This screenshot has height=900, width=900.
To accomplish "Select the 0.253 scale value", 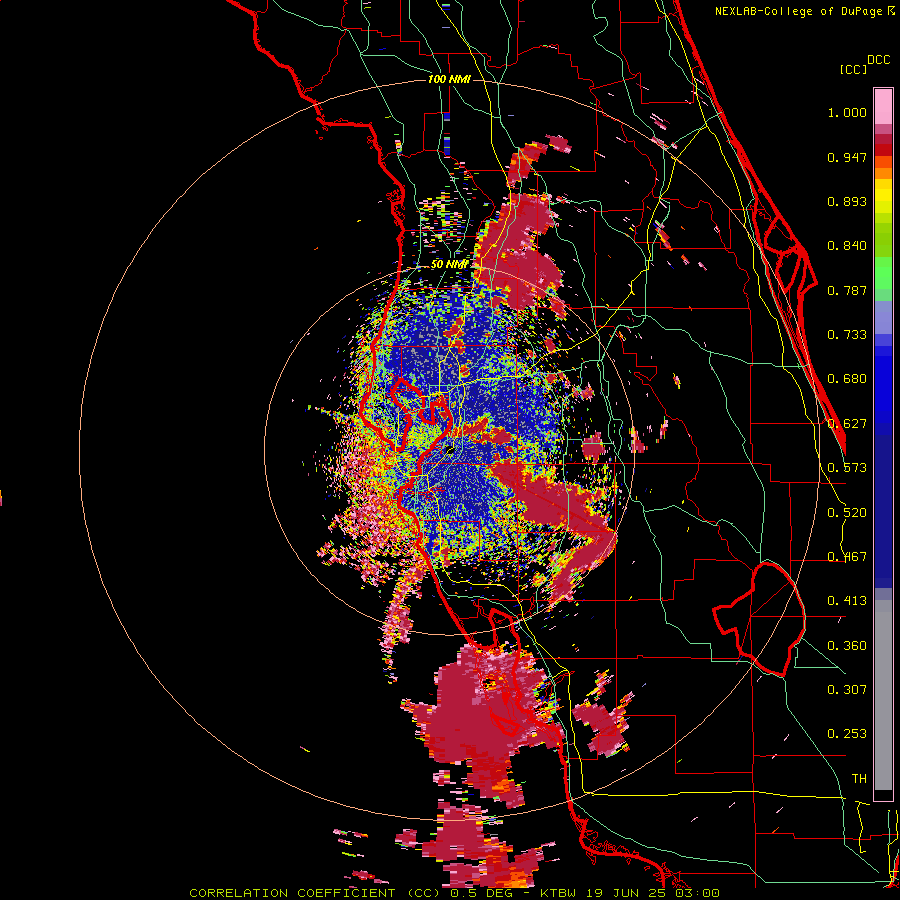I will point(847,734).
